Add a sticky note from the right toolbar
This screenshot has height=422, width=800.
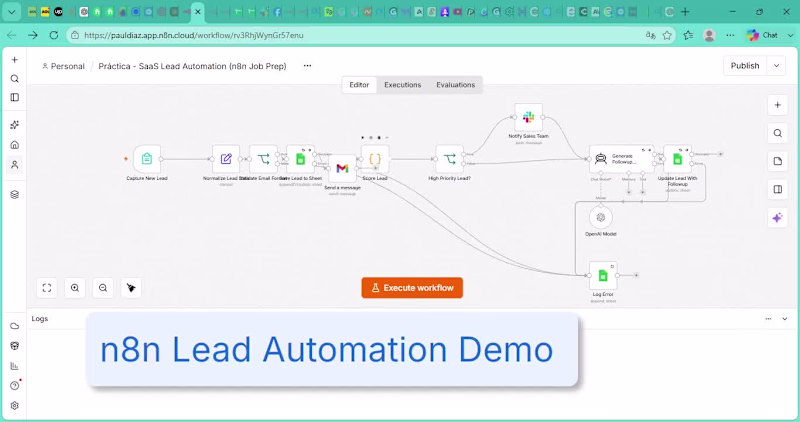coord(778,161)
